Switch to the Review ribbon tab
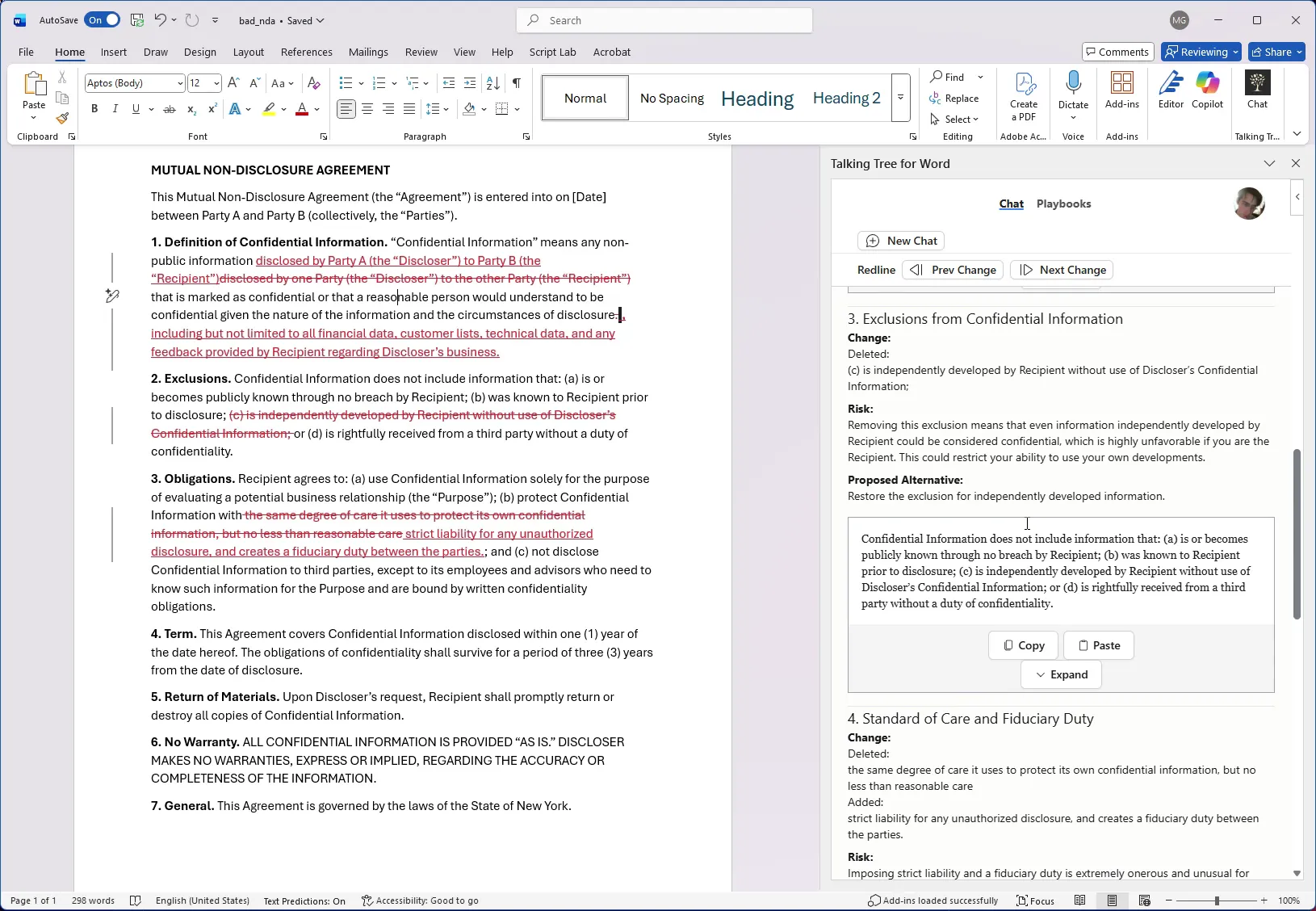Screen dimensions: 1316x911 click(421, 52)
